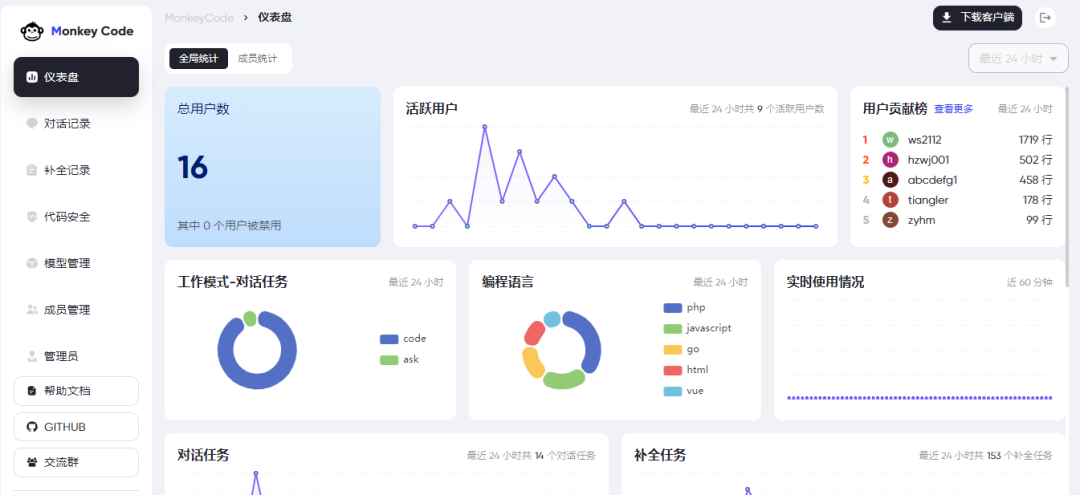1080x495 pixels.
Task: Click the magenta avatar of hzwj001
Action: [890, 160]
